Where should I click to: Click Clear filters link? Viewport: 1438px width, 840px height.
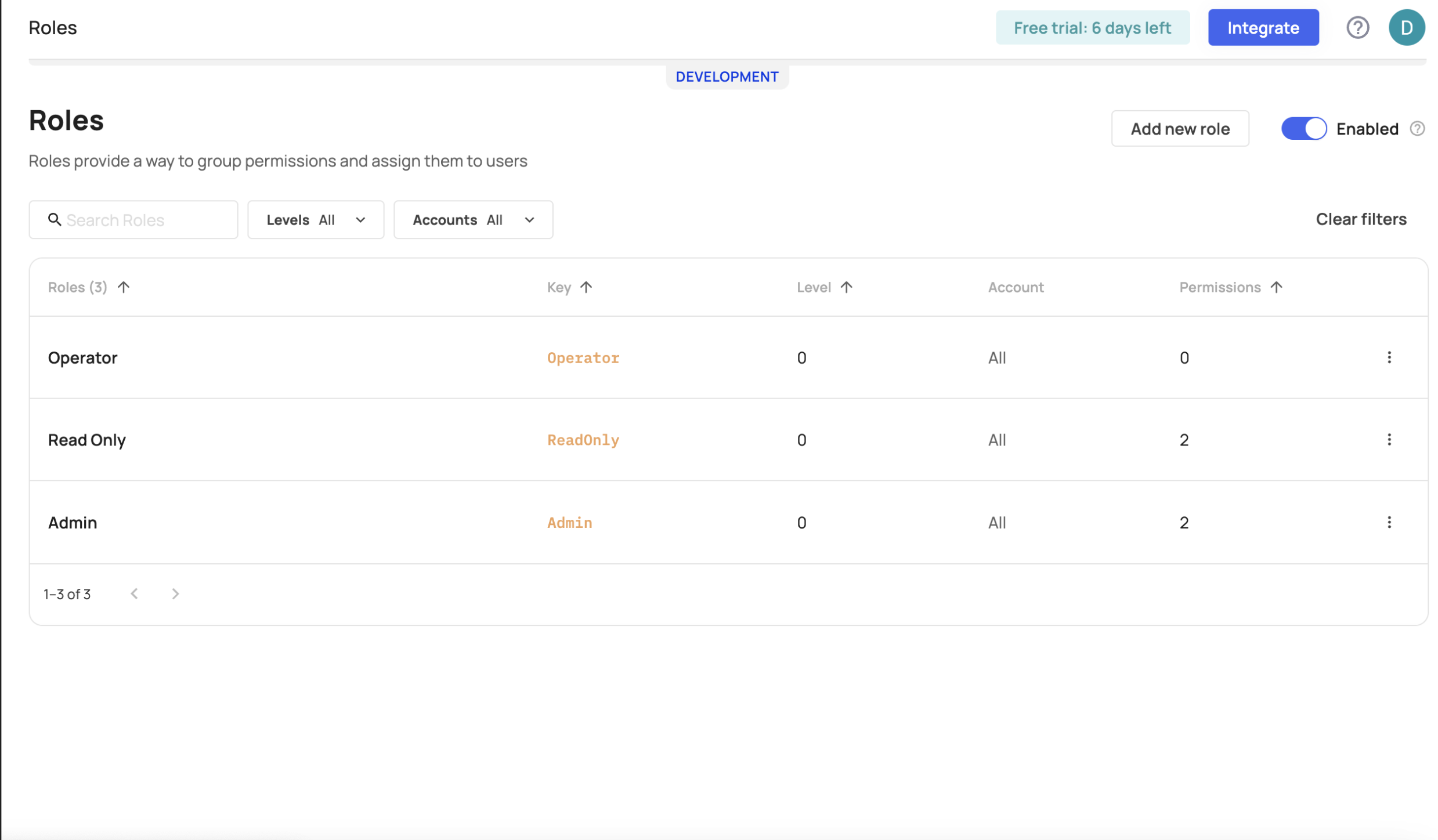pos(1360,219)
